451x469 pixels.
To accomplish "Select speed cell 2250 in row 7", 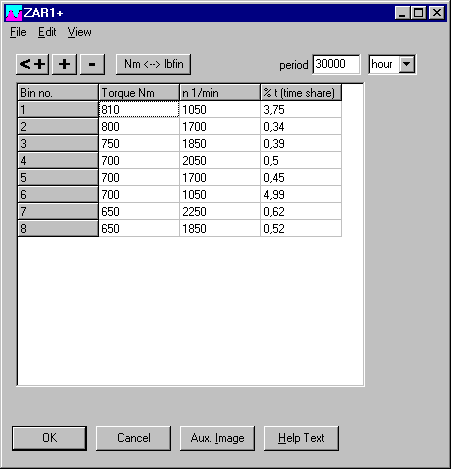I will click(220, 211).
